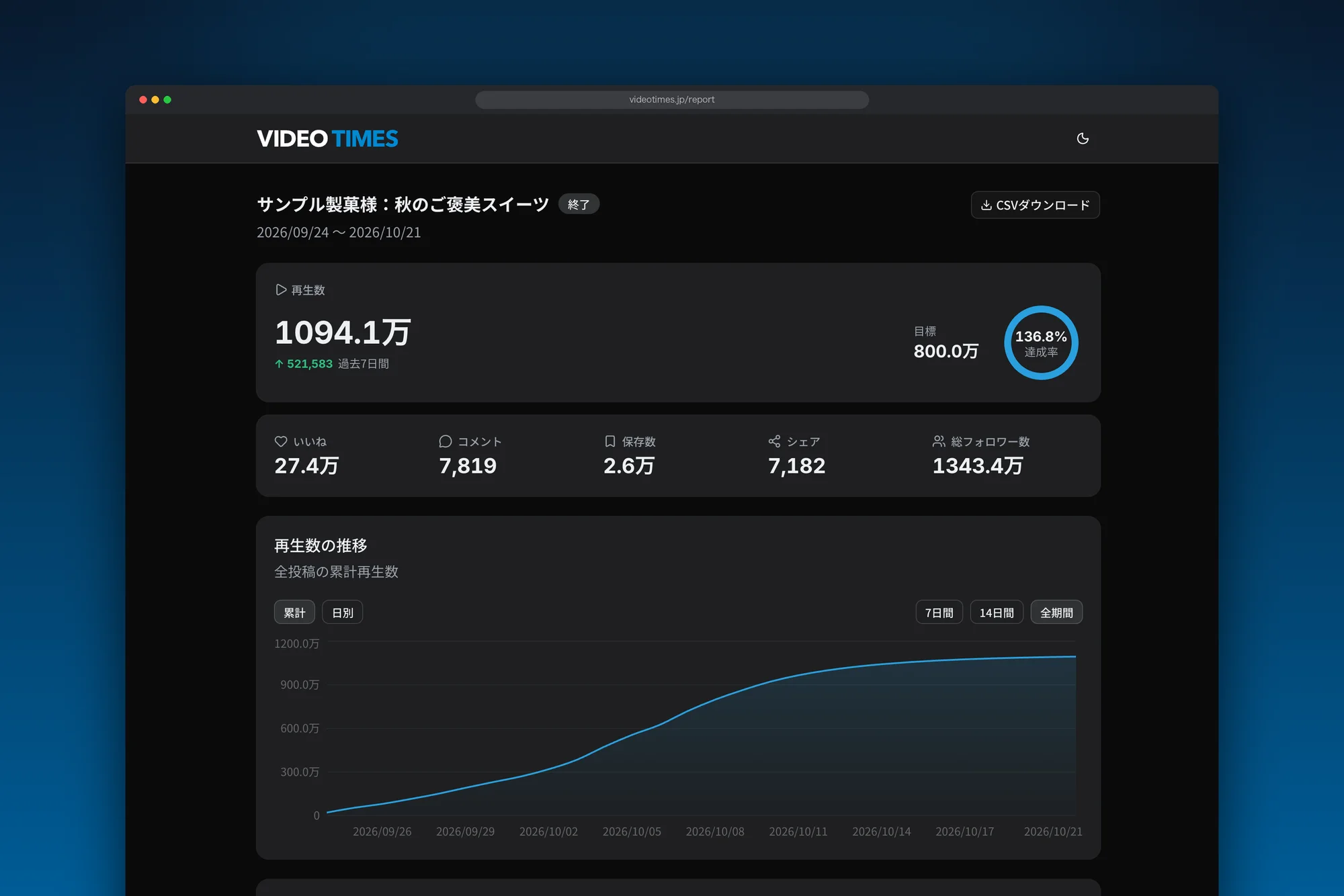Viewport: 1344px width, 896px height.
Task: Click the 再生数の推移 chart heading
Action: point(321,545)
